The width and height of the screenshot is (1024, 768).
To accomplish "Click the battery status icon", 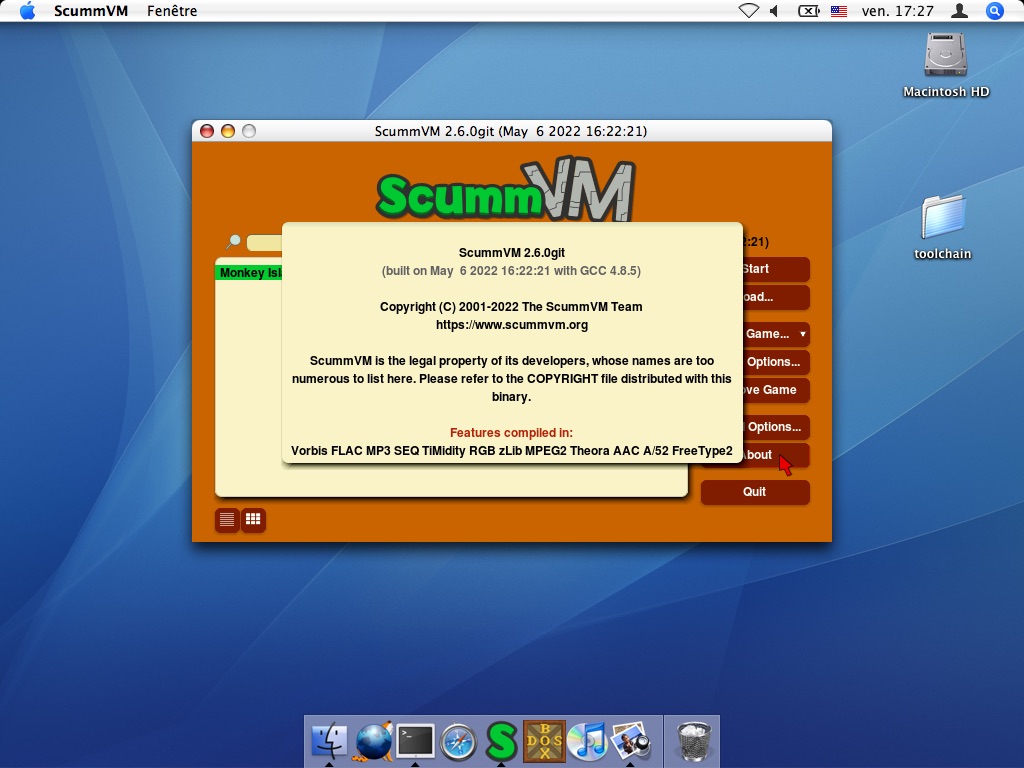I will tap(808, 10).
